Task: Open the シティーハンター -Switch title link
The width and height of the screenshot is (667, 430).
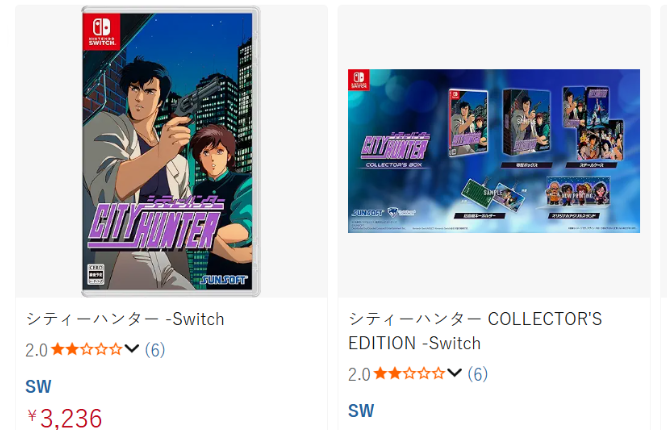Action: (x=126, y=319)
